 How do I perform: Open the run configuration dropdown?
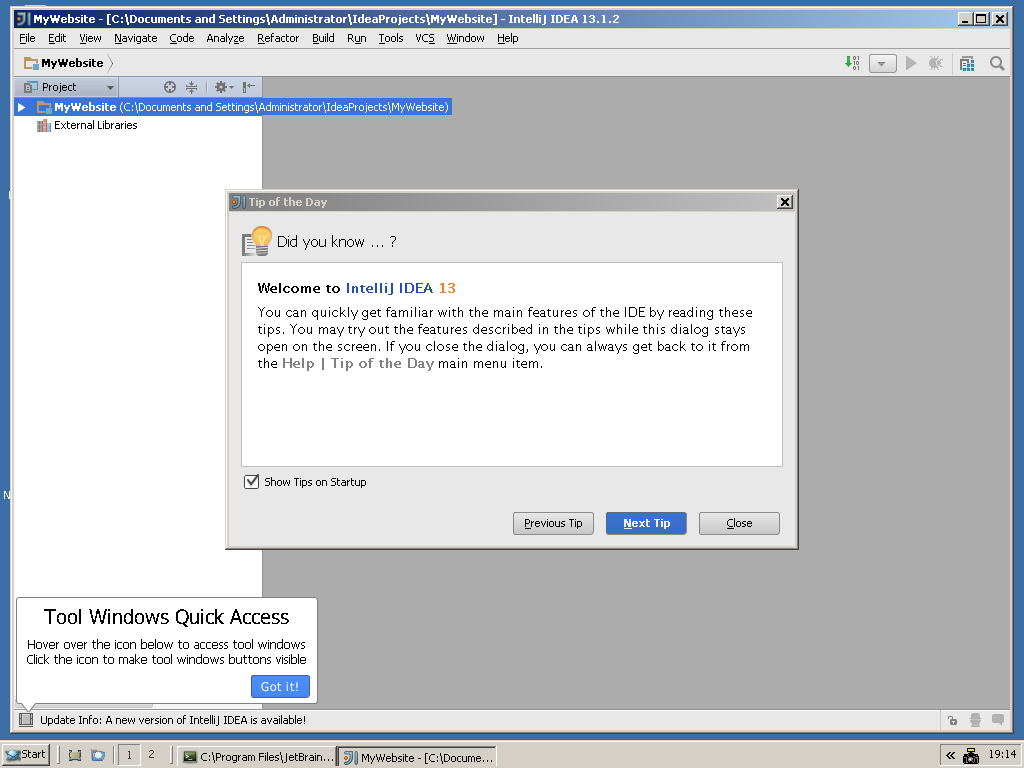tap(882, 63)
